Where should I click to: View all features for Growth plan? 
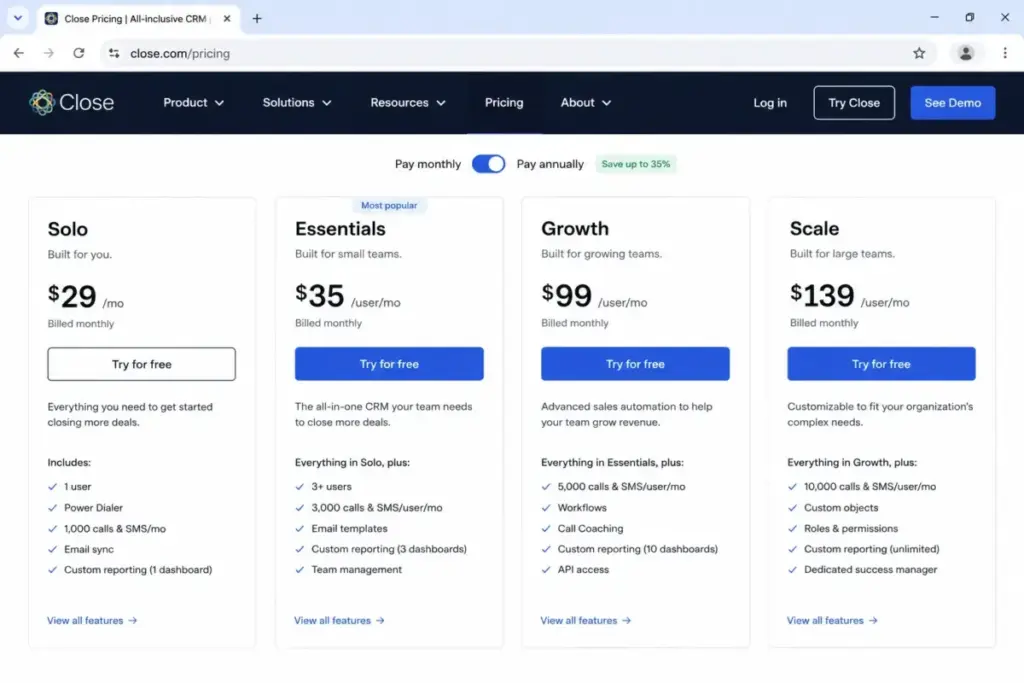(586, 620)
